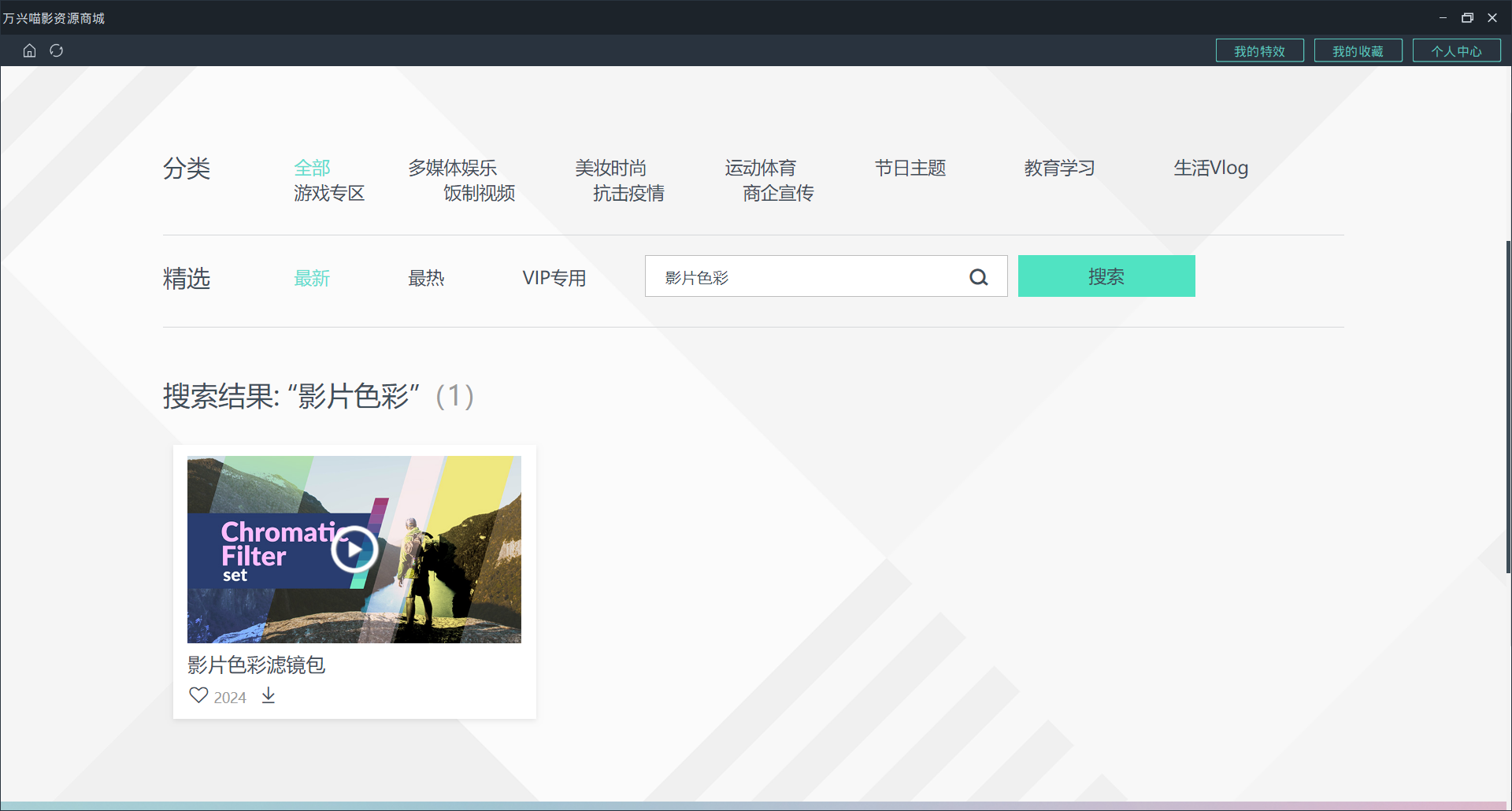Screen dimensions: 1512x811
Task: Switch to 美妆时尚 category
Action: tap(610, 168)
